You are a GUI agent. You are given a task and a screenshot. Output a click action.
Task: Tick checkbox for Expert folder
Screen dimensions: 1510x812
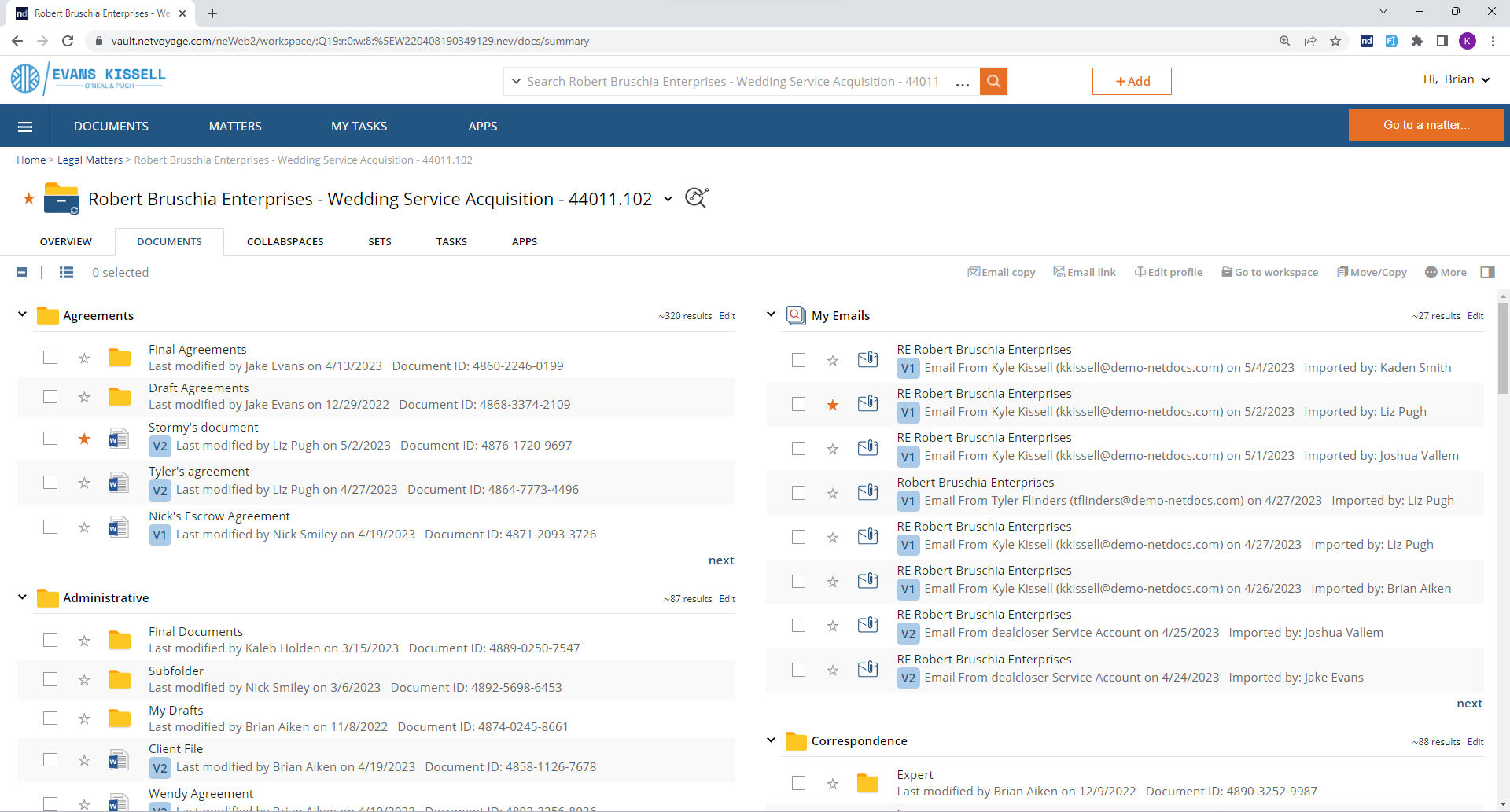point(798,783)
